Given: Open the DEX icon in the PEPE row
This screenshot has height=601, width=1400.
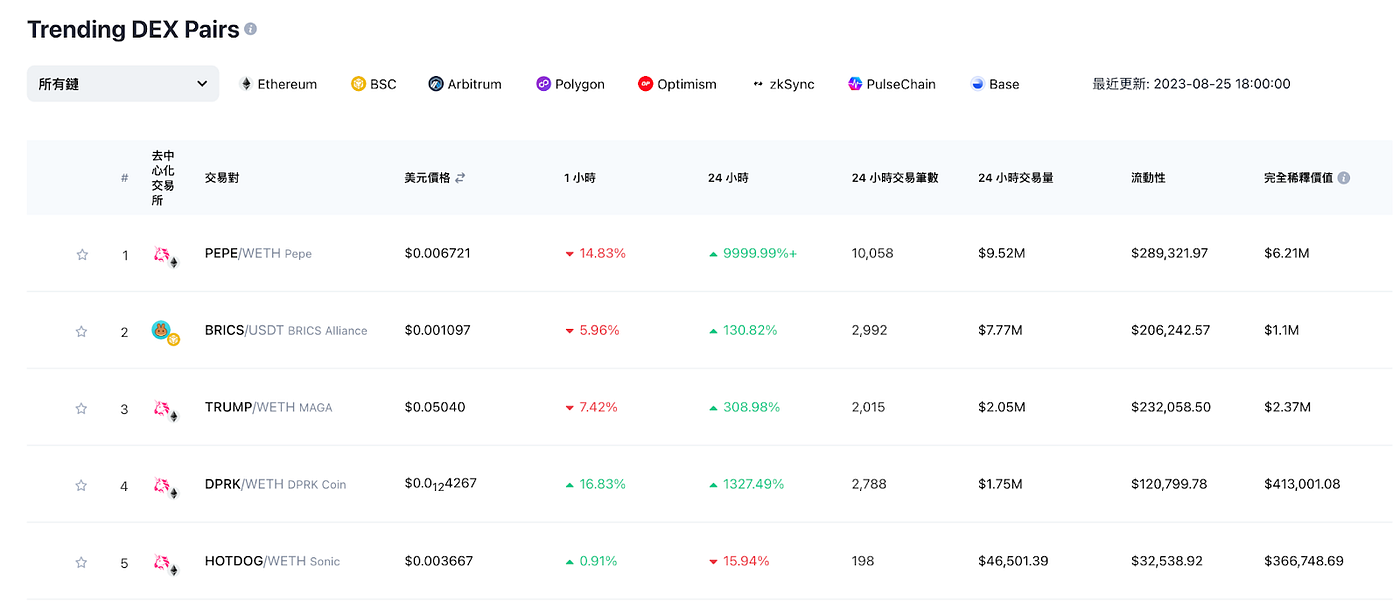Looking at the screenshot, I should click(x=158, y=252).
